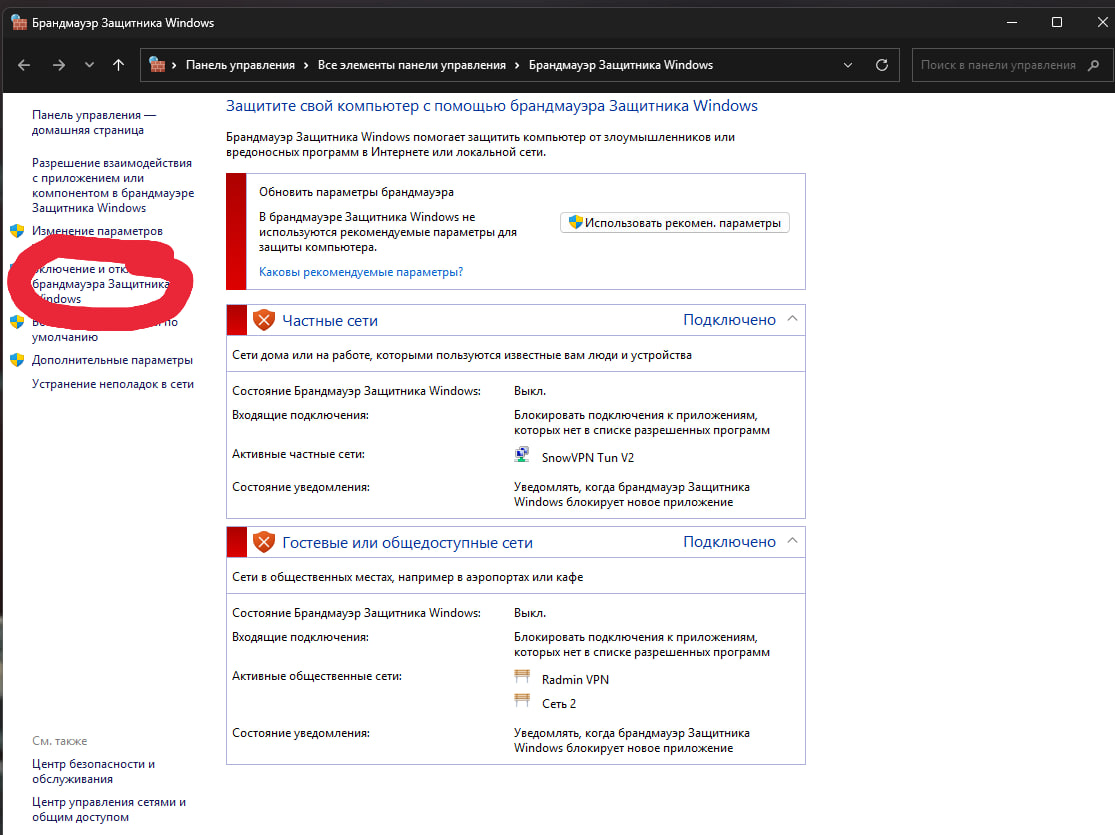Image resolution: width=1115 pixels, height=835 pixels.
Task: Expand chevron before 'Панель управления' breadcrumb
Action: coord(174,65)
